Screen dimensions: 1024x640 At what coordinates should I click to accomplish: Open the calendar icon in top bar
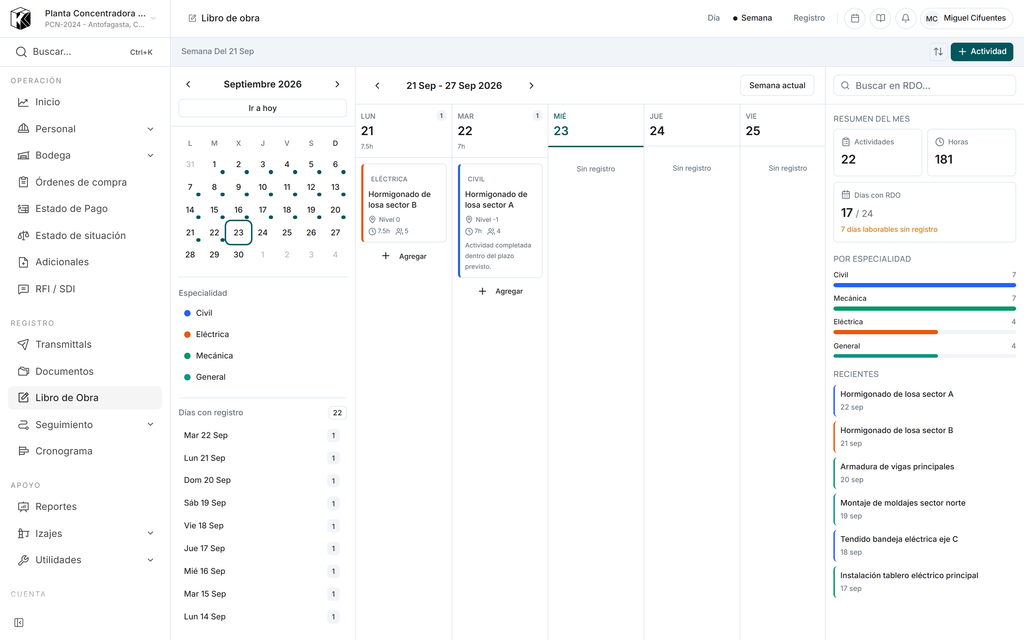click(854, 18)
